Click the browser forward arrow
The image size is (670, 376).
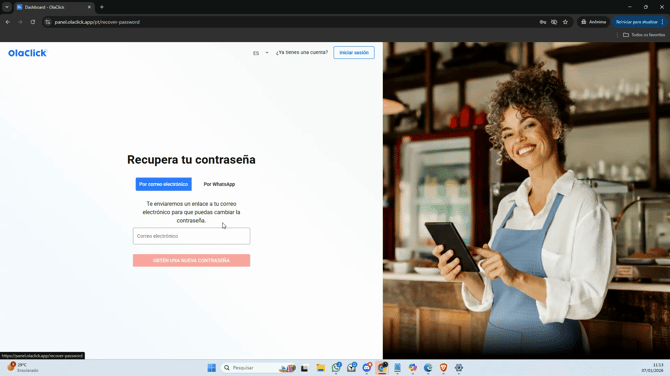20,22
